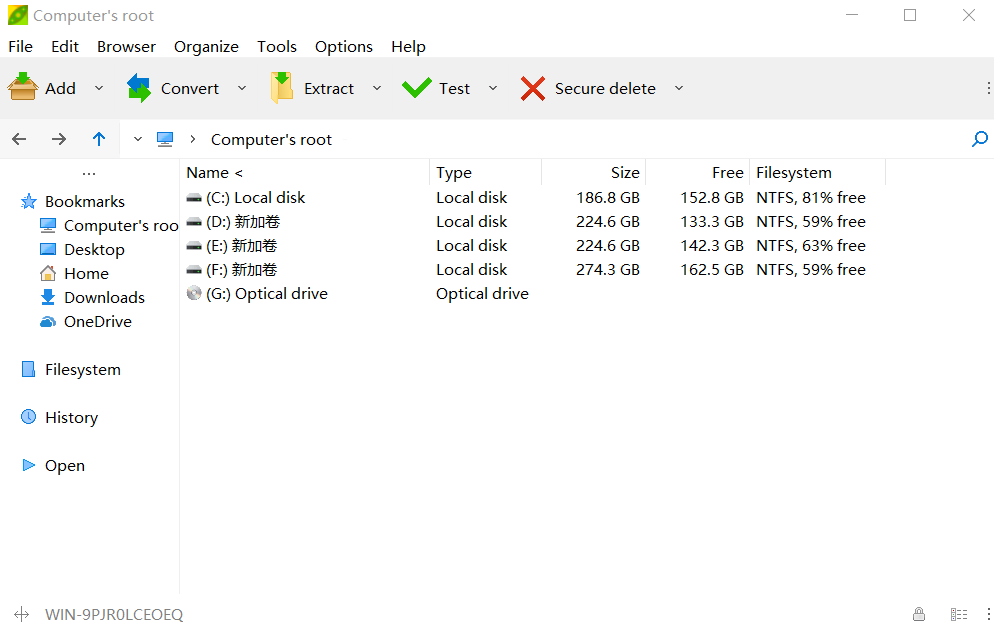This screenshot has height=632, width=994.
Task: Click the Convert blue-green arrows icon
Action: click(139, 87)
